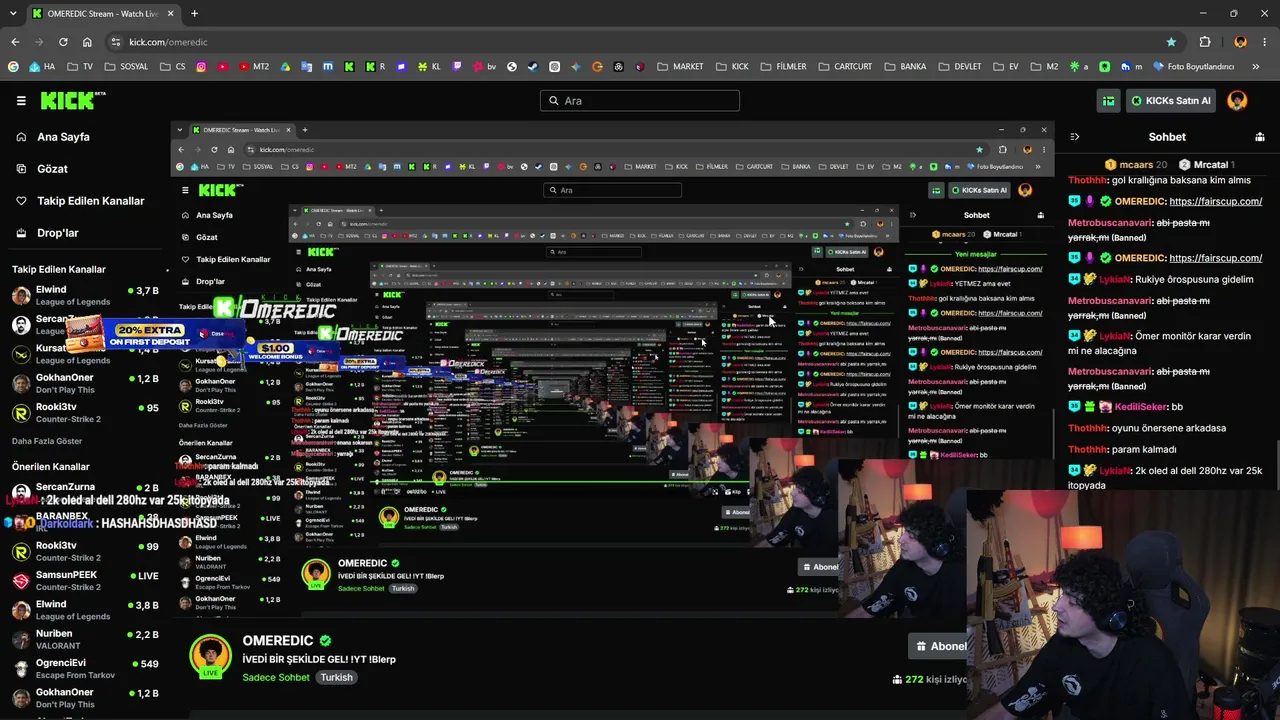Viewport: 1280px width, 720px height.
Task: Collapse the Sohbet chat panel with the arrow icon
Action: (1075, 137)
